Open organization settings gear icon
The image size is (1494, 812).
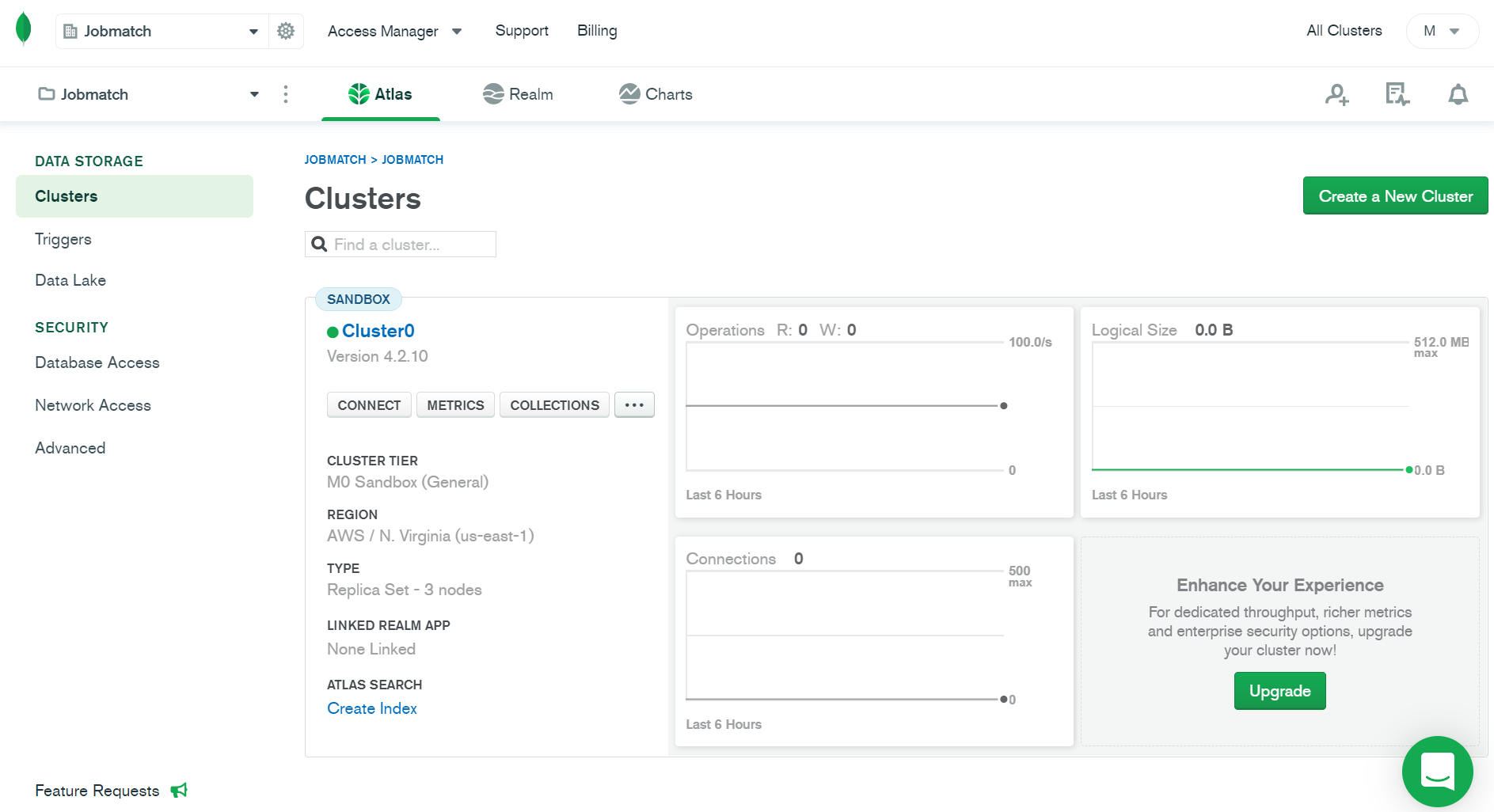(x=286, y=31)
